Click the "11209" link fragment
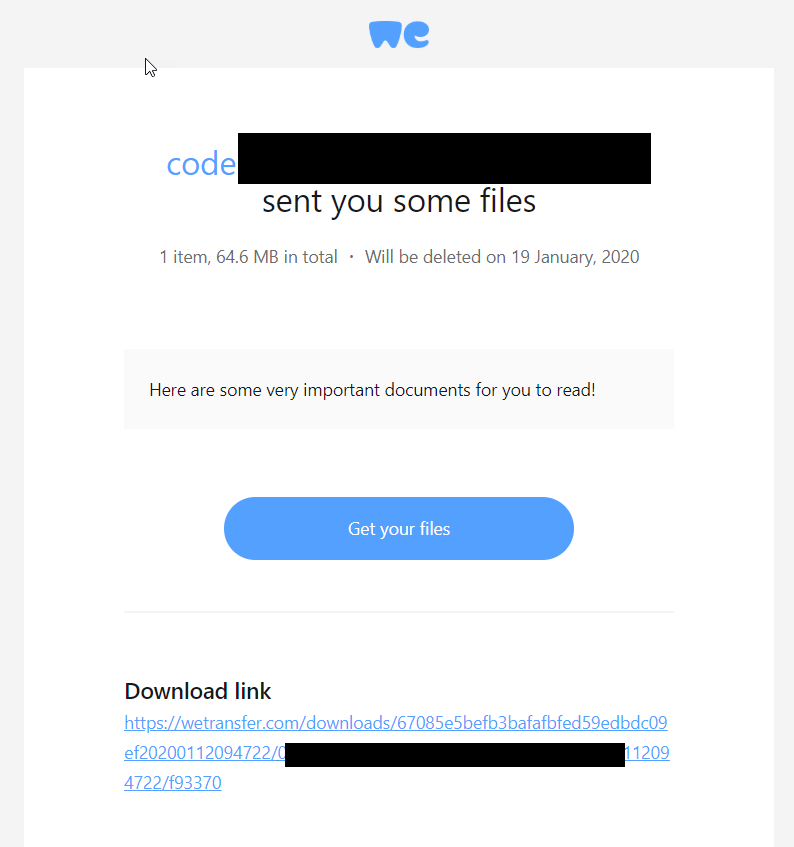The height and width of the screenshot is (847, 794). point(647,753)
